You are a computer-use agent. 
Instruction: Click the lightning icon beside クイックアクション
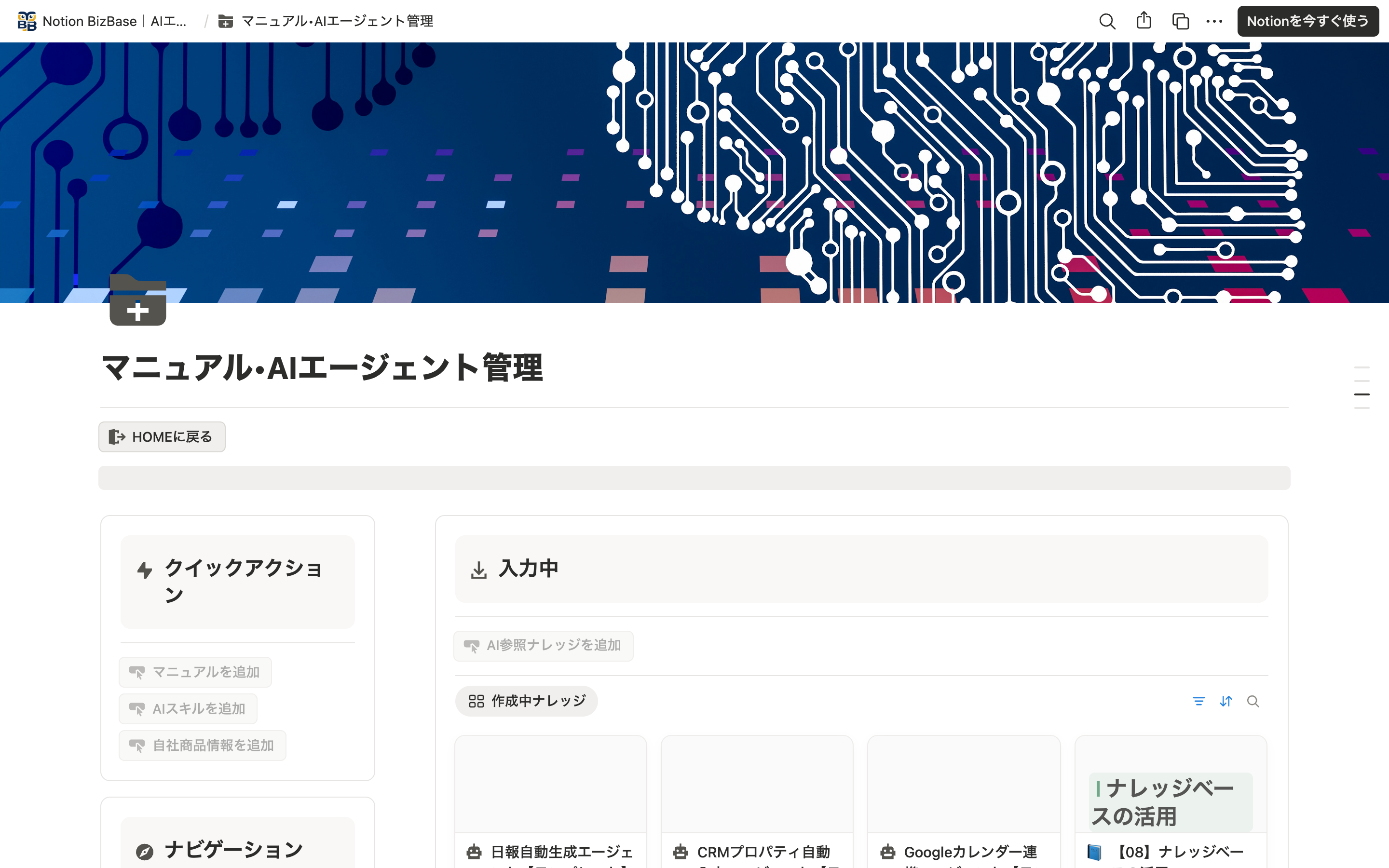click(145, 570)
